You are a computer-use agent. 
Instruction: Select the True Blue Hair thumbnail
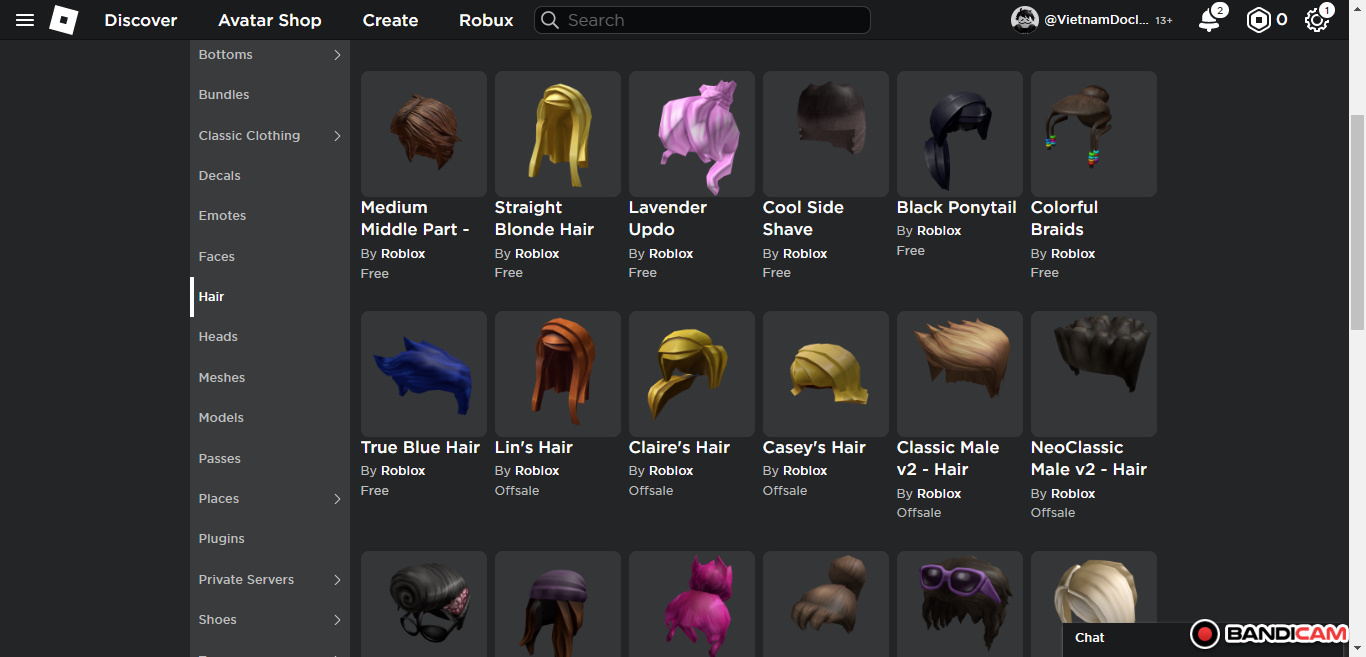[423, 373]
